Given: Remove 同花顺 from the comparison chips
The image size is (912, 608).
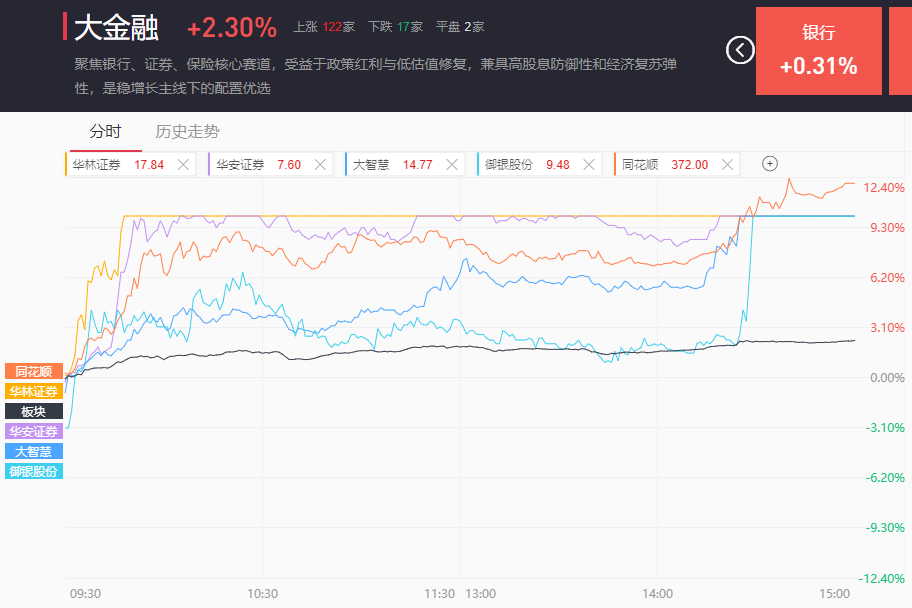Looking at the screenshot, I should [x=727, y=165].
